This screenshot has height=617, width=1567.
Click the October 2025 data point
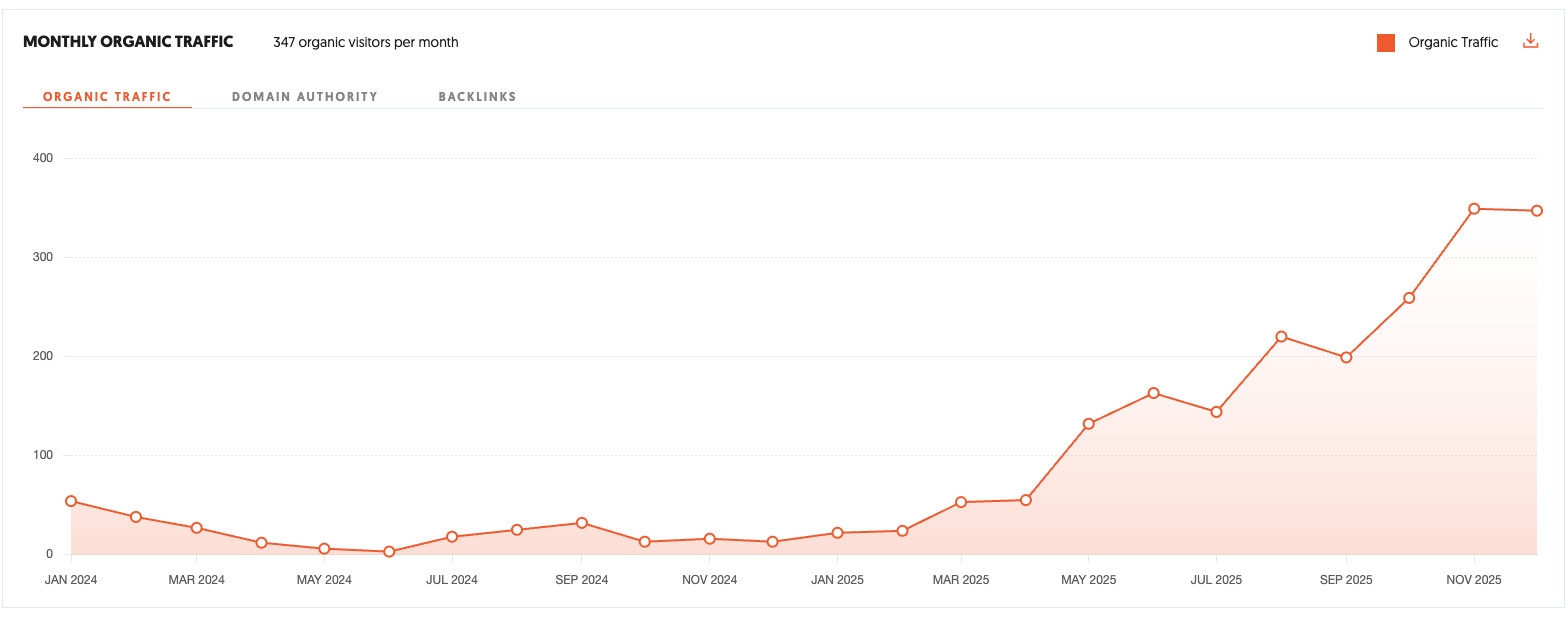1409,297
